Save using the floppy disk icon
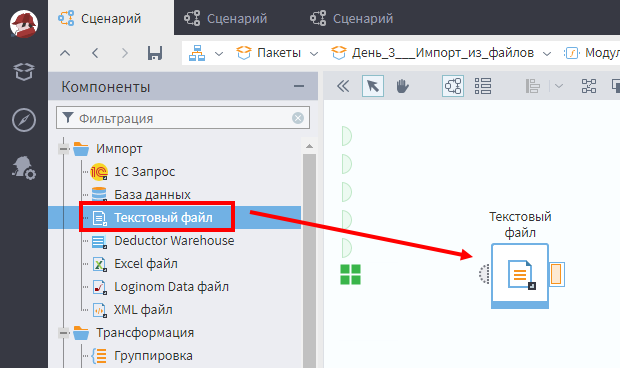The image size is (620, 368). [155, 53]
